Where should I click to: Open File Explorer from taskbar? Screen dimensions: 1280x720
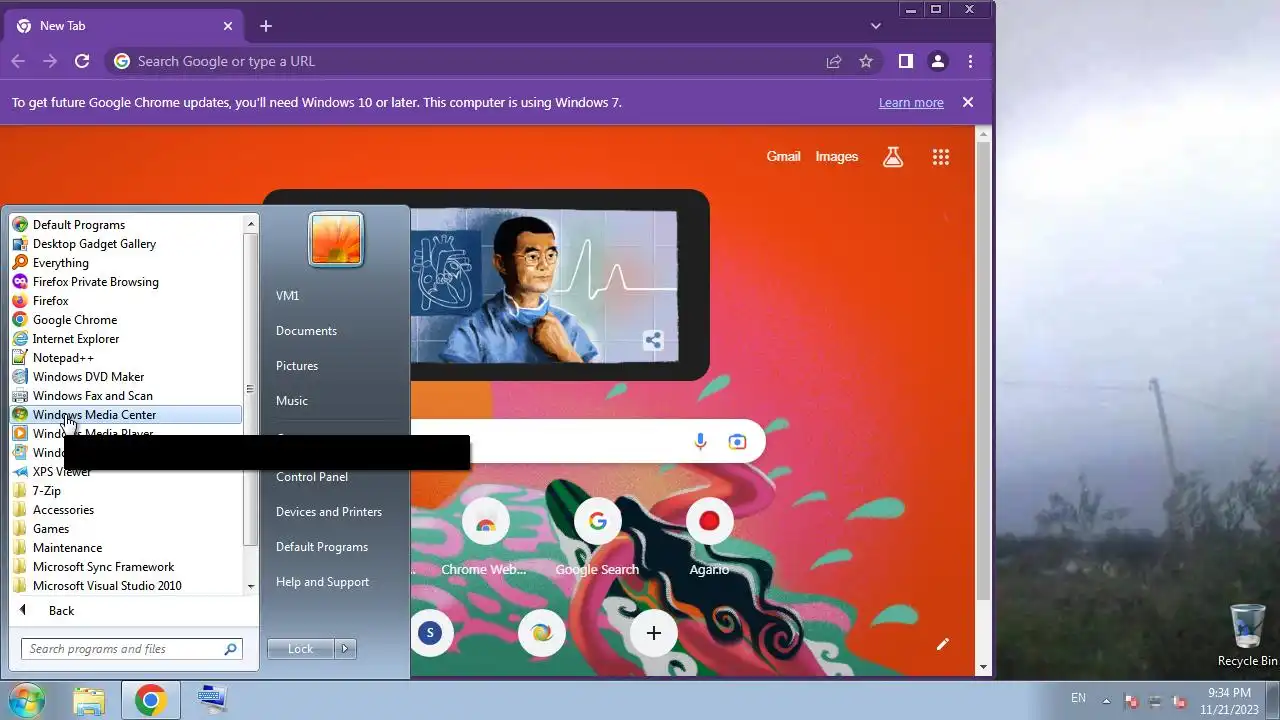pos(89,700)
